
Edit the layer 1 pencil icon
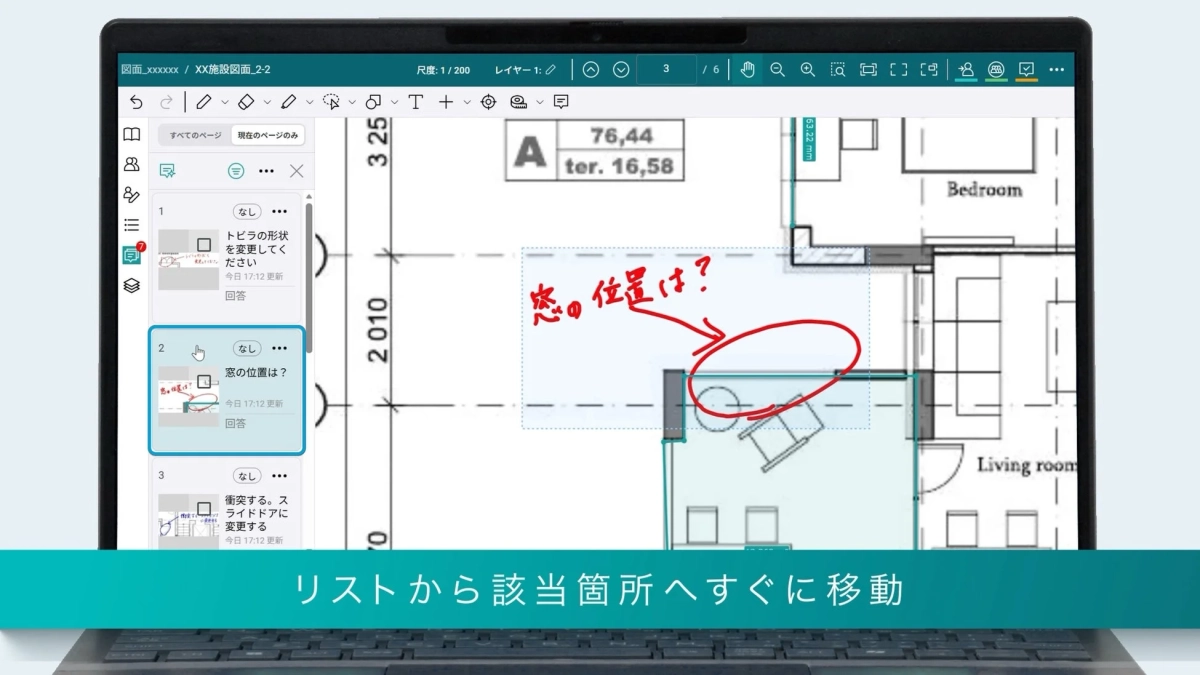coord(551,70)
